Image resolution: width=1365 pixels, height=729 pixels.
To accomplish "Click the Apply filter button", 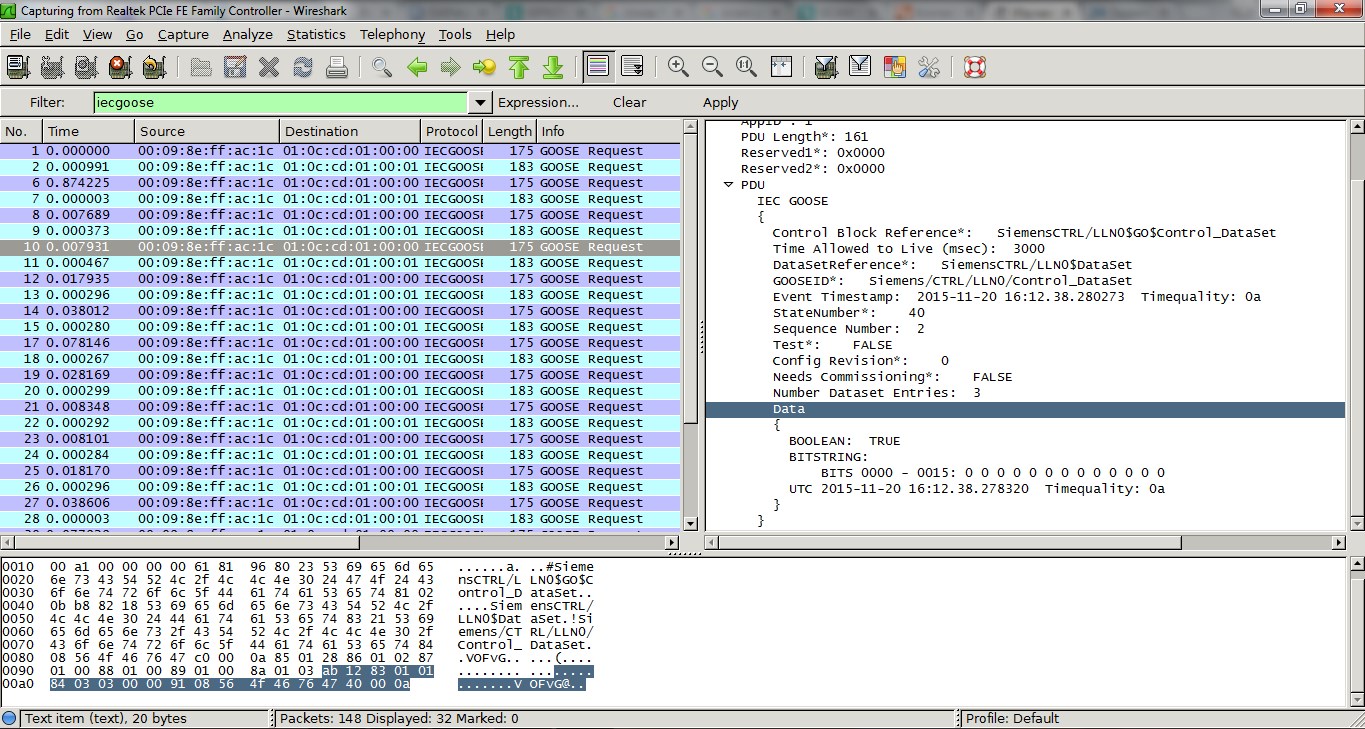I will pos(720,102).
